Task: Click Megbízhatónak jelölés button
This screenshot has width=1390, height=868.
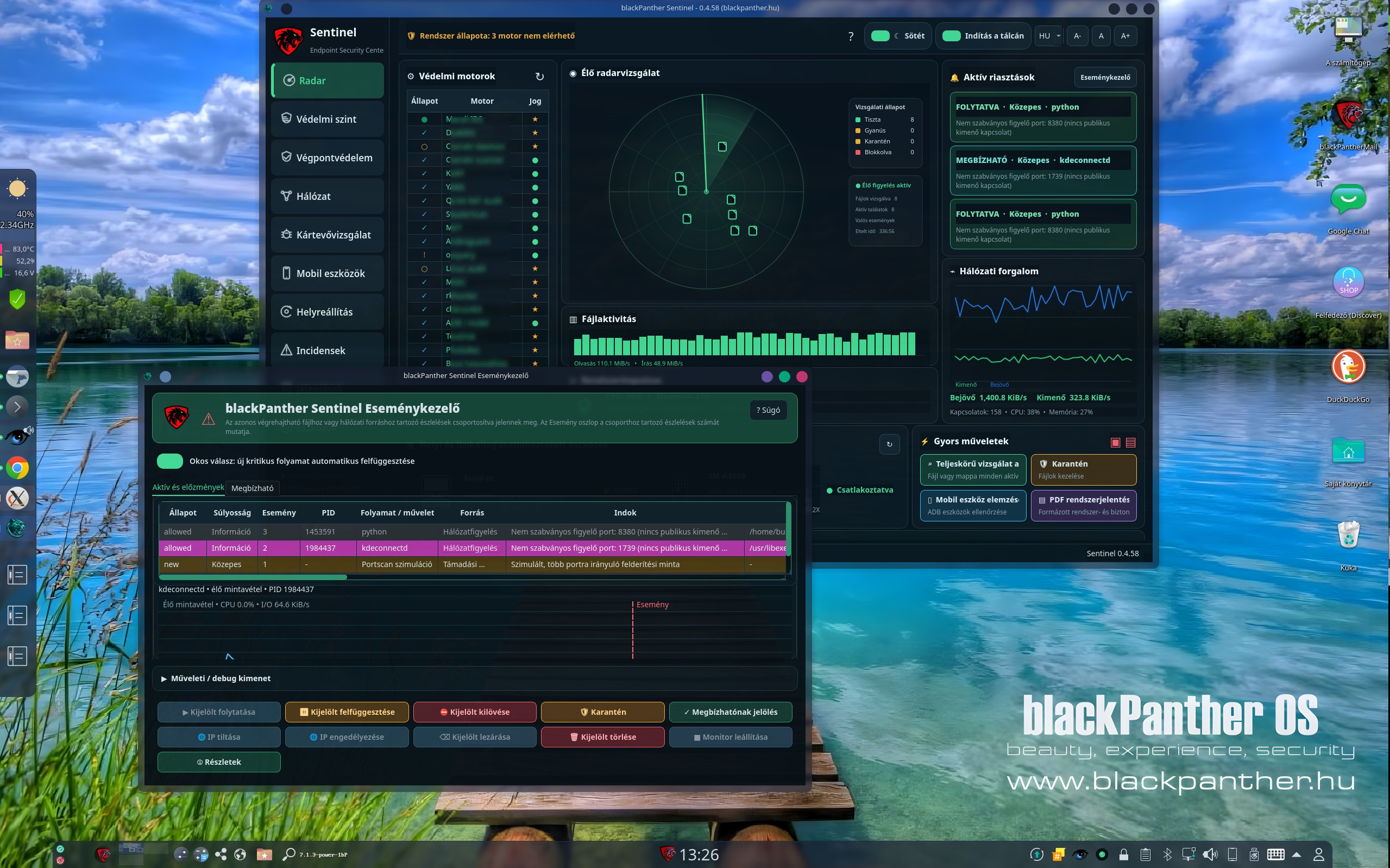Action: pos(731,712)
